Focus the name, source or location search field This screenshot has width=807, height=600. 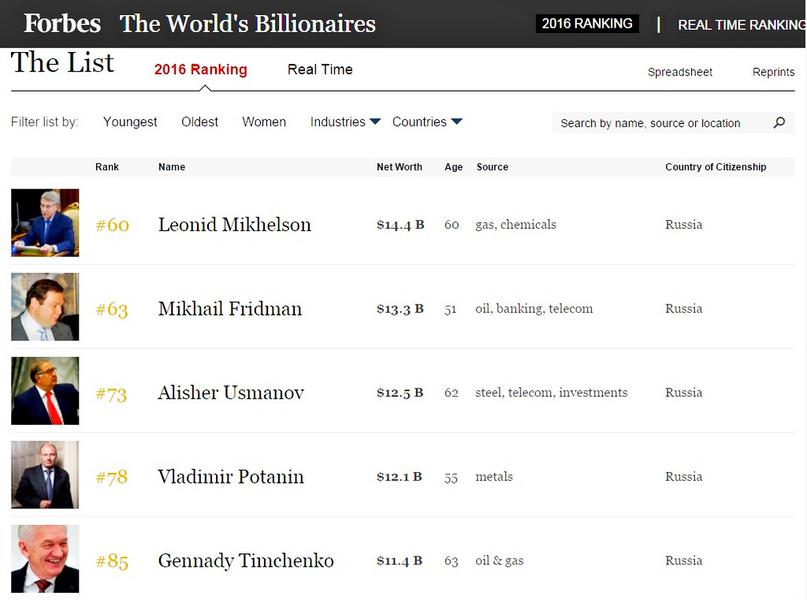(663, 123)
